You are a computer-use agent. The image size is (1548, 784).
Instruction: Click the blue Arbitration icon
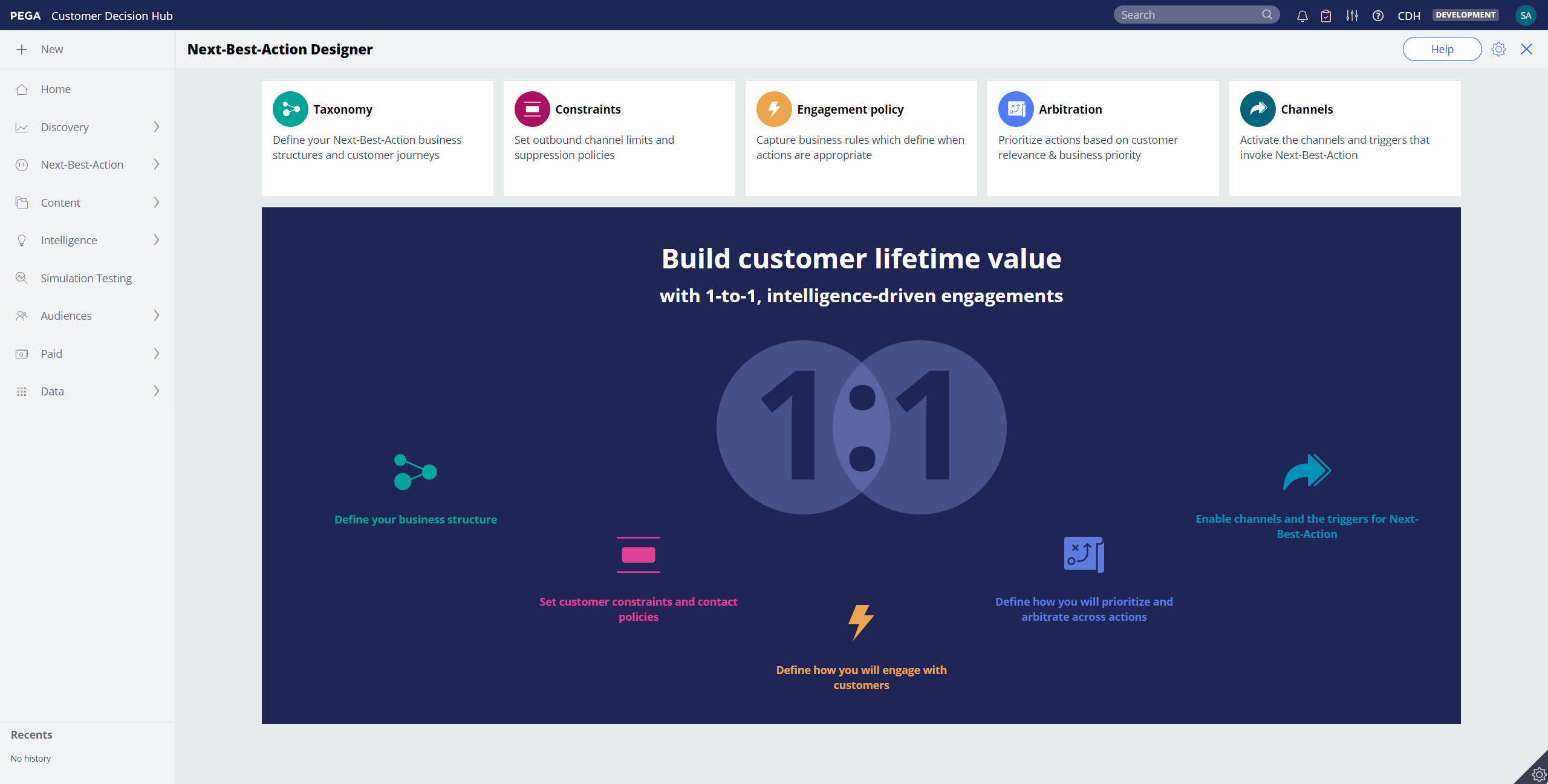[1016, 109]
